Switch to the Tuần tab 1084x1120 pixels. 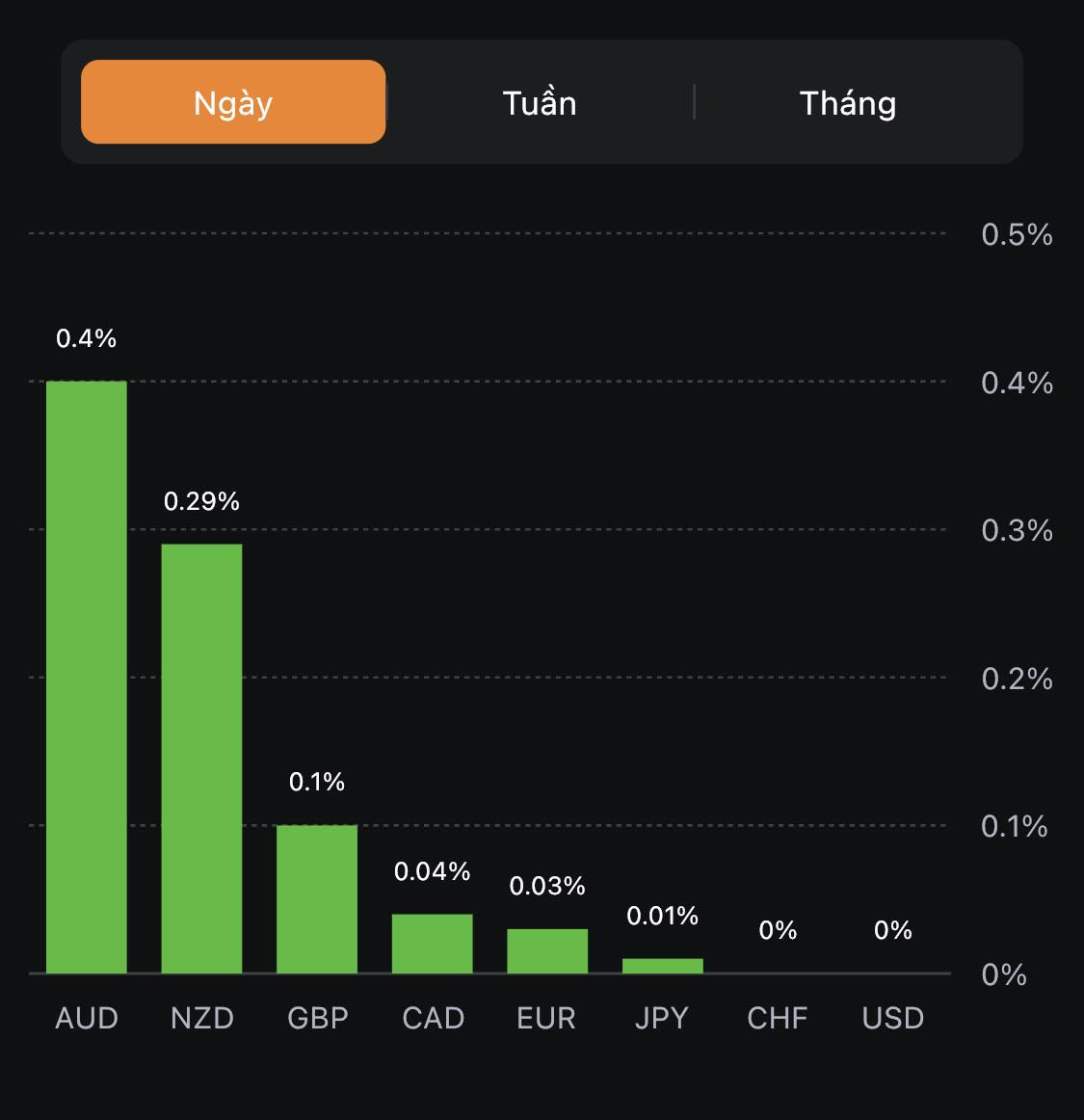[x=540, y=102]
